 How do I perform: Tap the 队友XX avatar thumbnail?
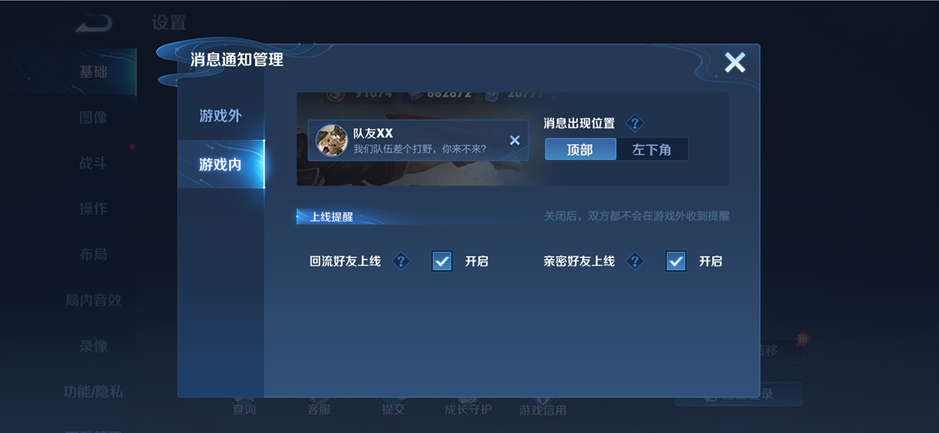pos(331,140)
